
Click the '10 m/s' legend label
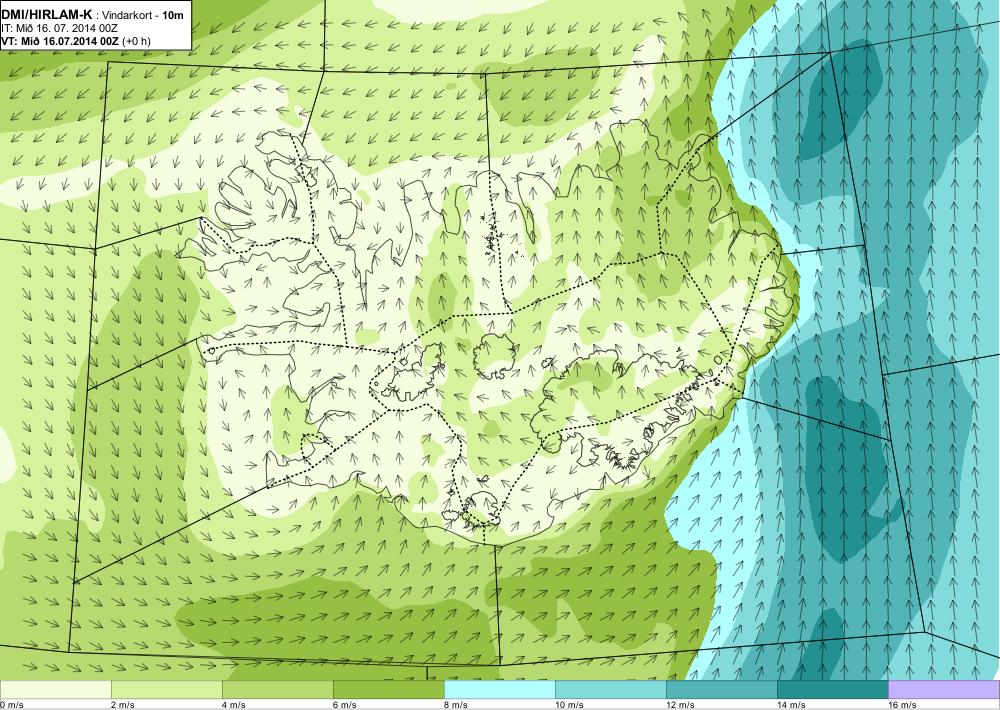(x=569, y=704)
